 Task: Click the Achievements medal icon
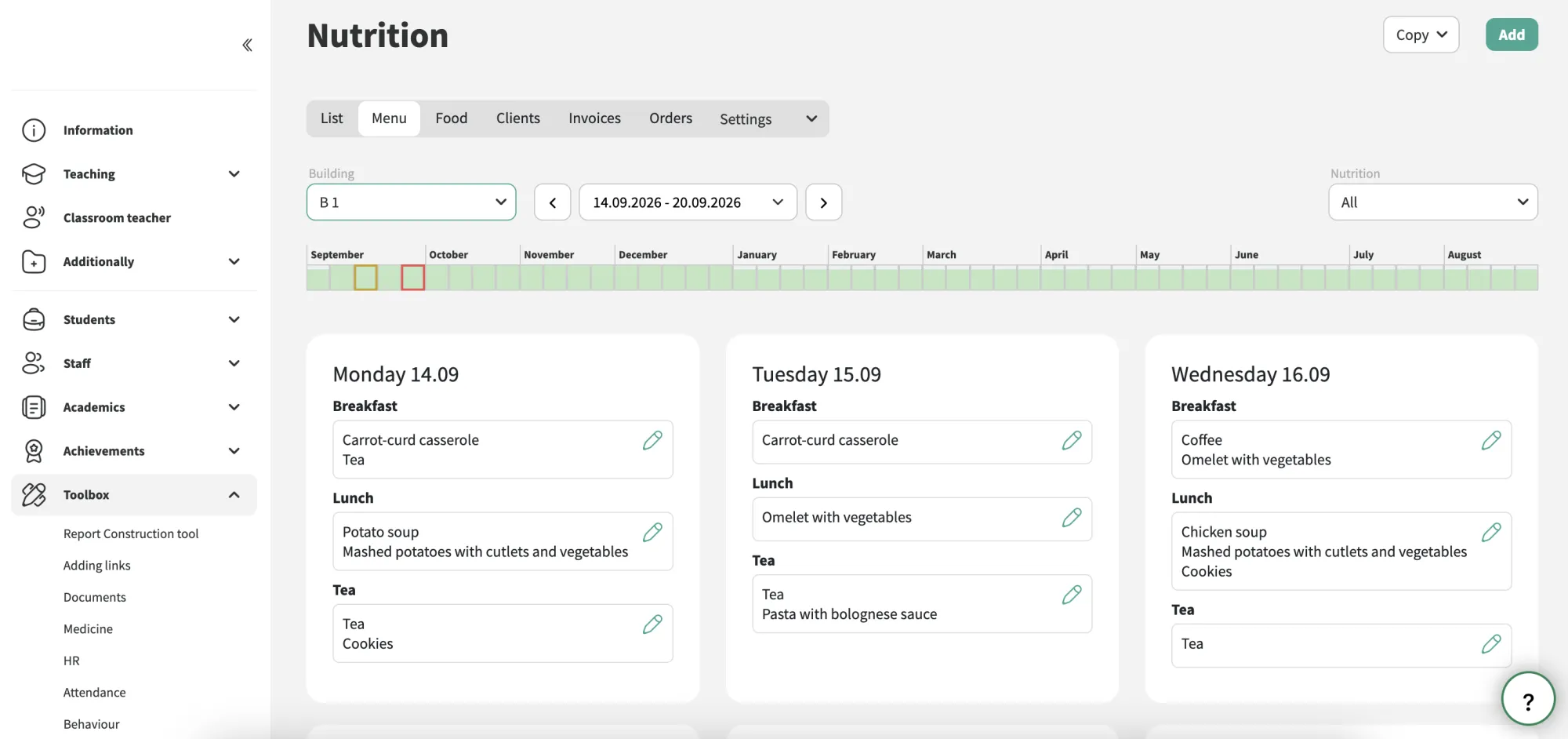pos(34,451)
